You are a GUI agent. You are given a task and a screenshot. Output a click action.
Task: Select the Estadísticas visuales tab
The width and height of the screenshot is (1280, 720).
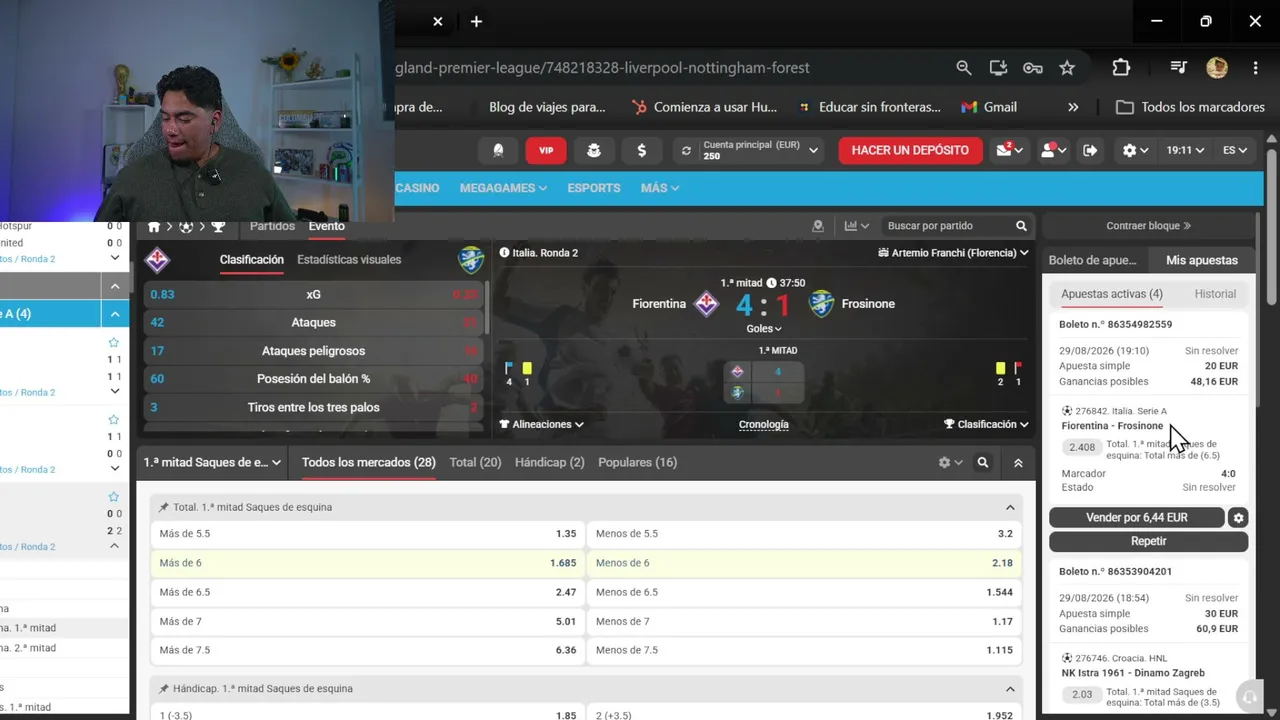(349, 259)
